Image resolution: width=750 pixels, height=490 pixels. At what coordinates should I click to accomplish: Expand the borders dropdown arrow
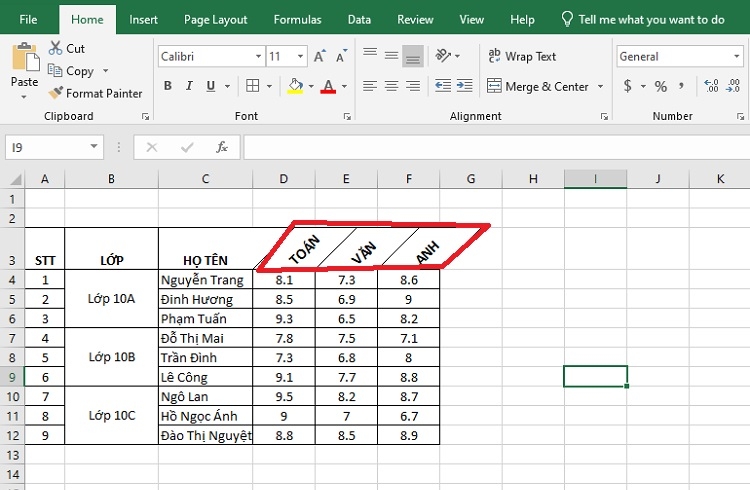pos(269,87)
